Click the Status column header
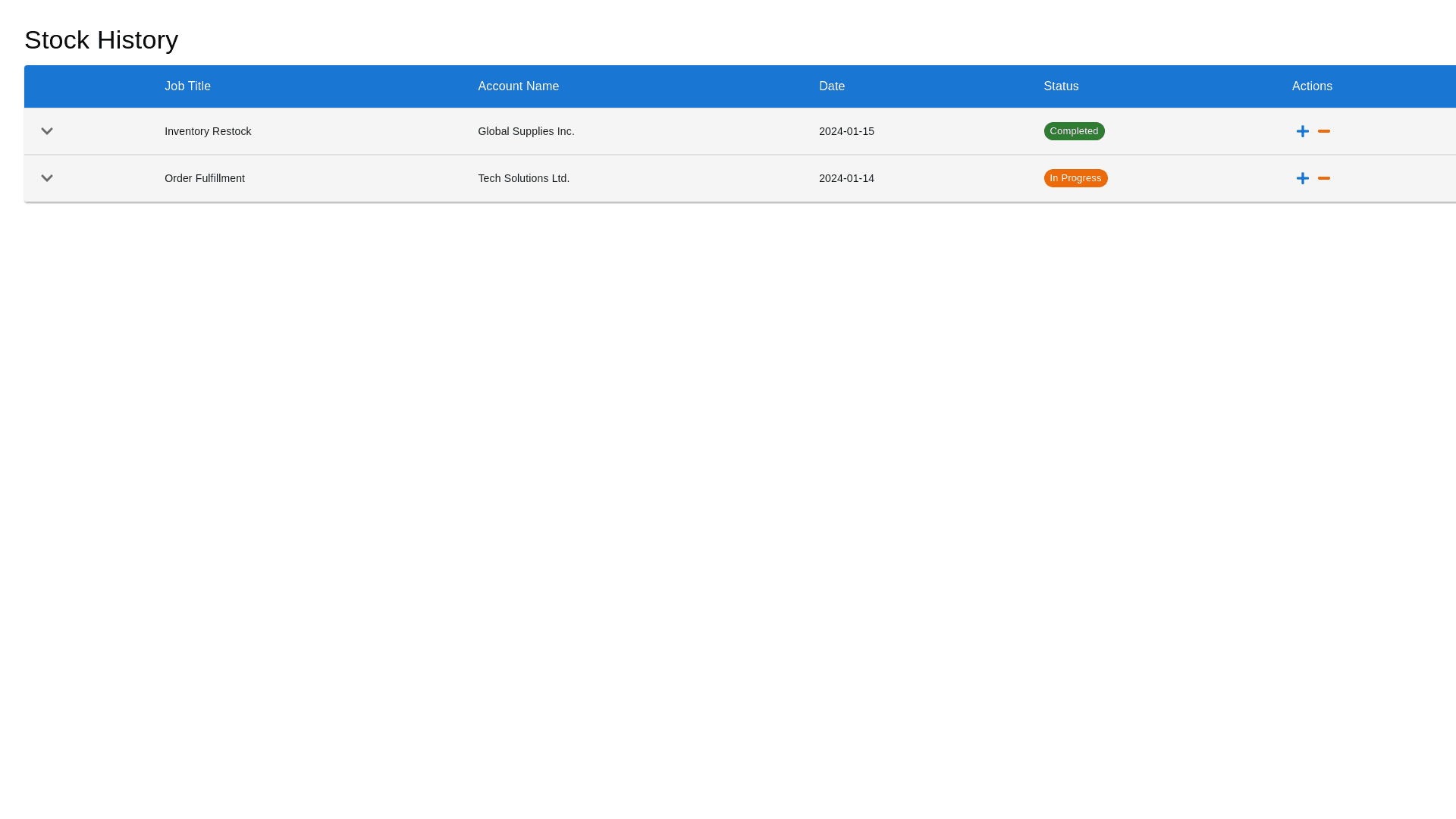The width and height of the screenshot is (1456, 819). 1060,86
